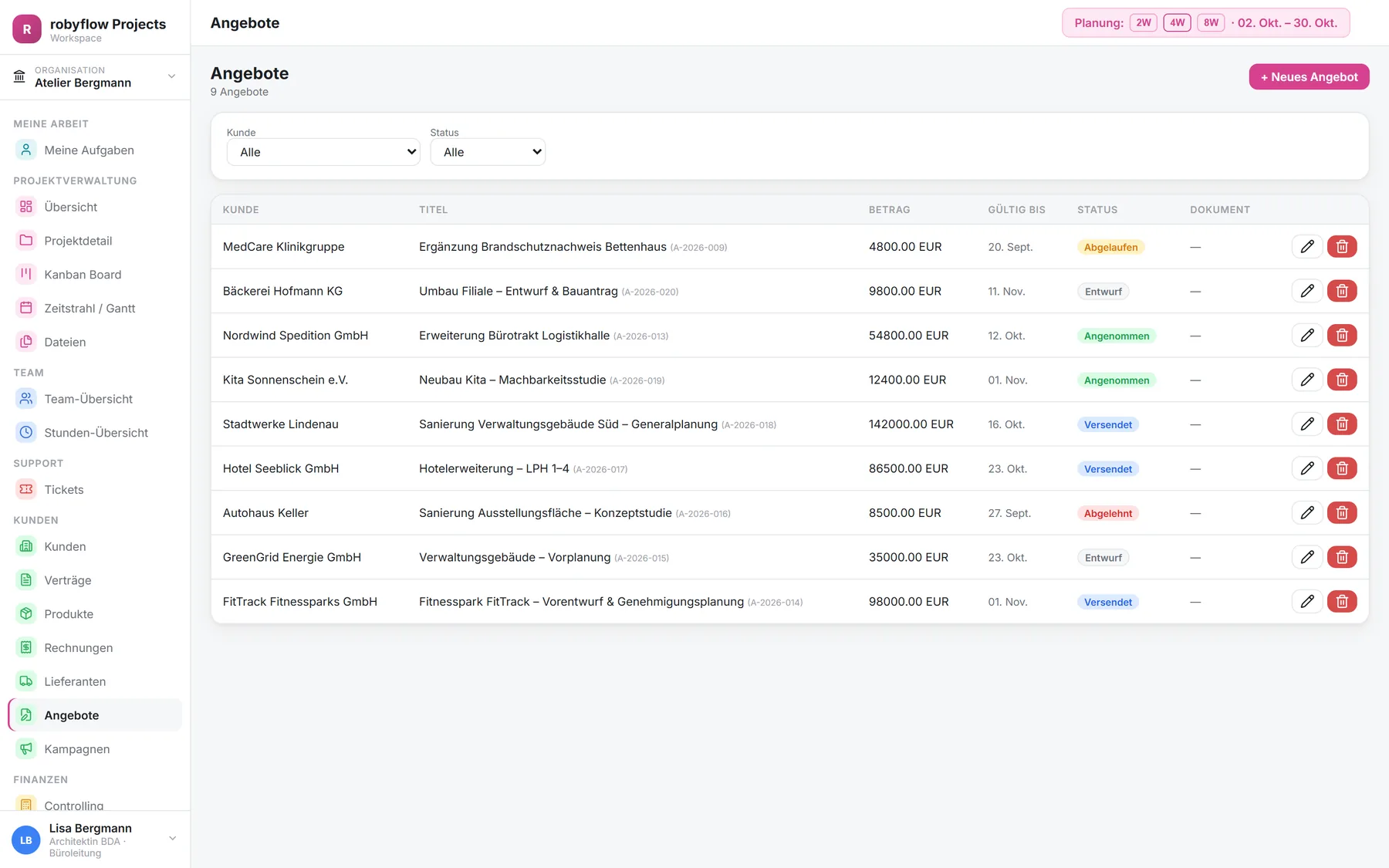The width and height of the screenshot is (1389, 868).
Task: Create a new offer with Neues Angebot
Action: pyautogui.click(x=1309, y=77)
